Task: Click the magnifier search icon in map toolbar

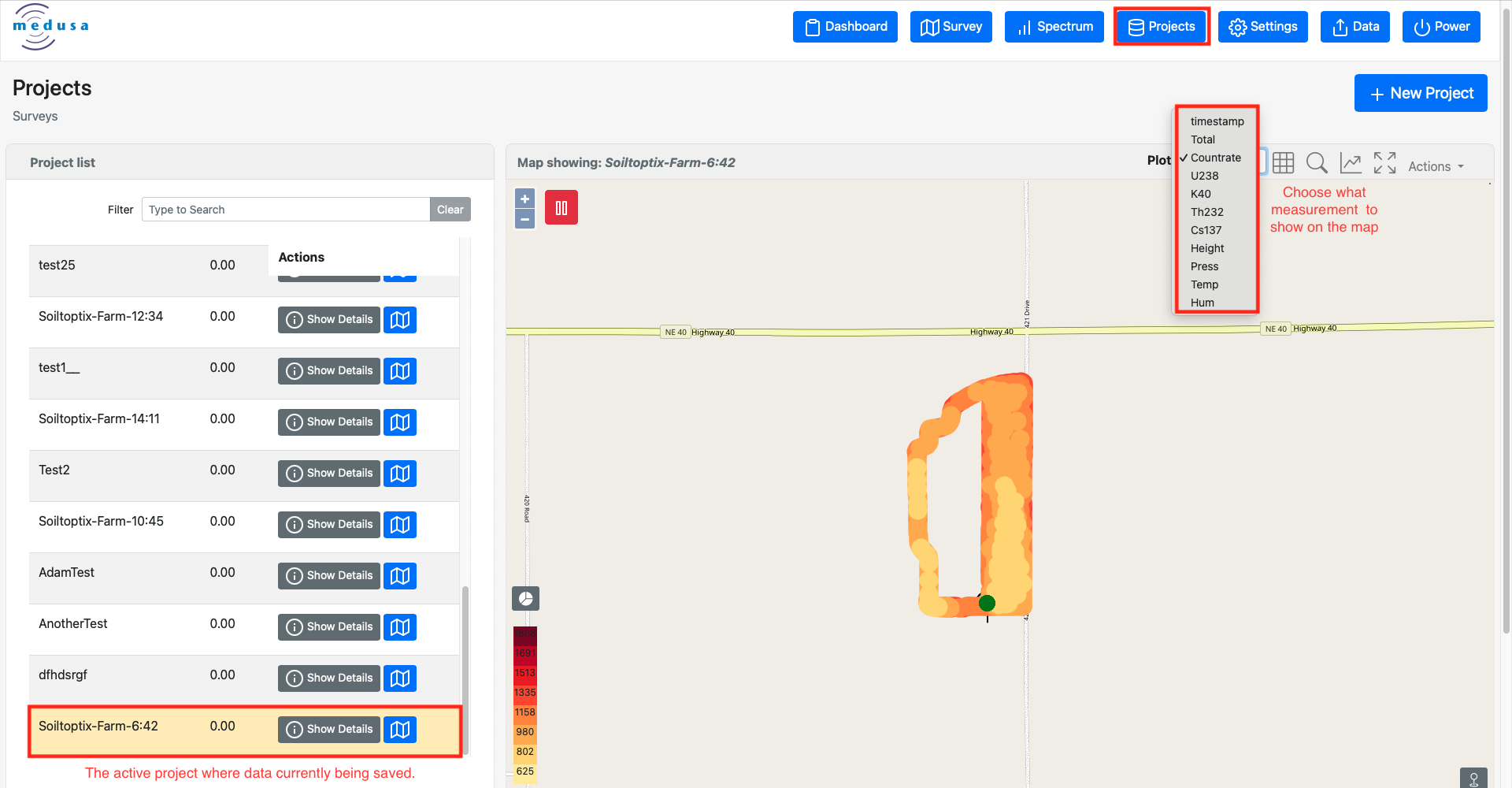Action: 1317,163
